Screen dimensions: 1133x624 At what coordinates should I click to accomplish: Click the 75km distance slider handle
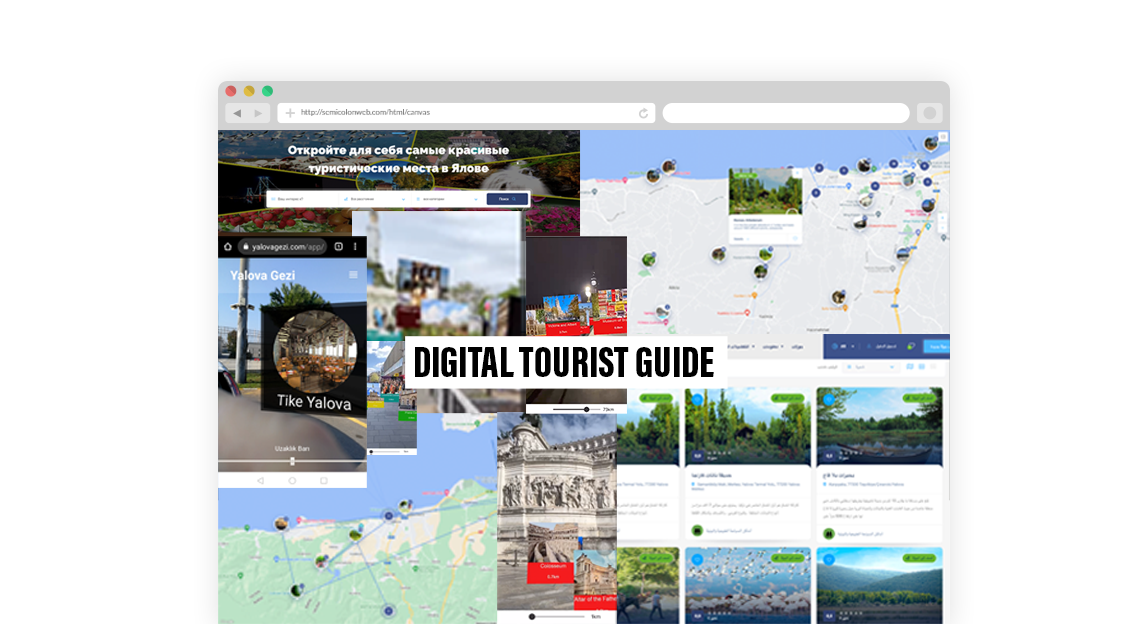click(x=586, y=410)
